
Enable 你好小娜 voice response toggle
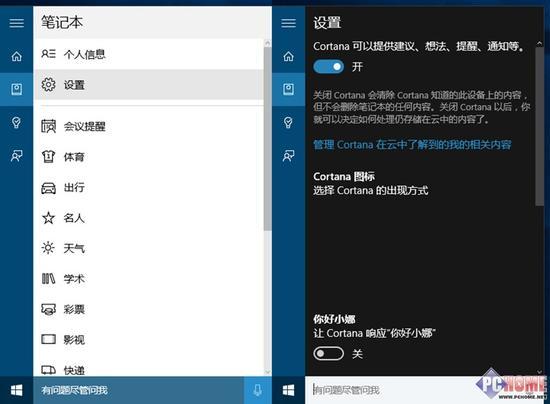coord(329,354)
